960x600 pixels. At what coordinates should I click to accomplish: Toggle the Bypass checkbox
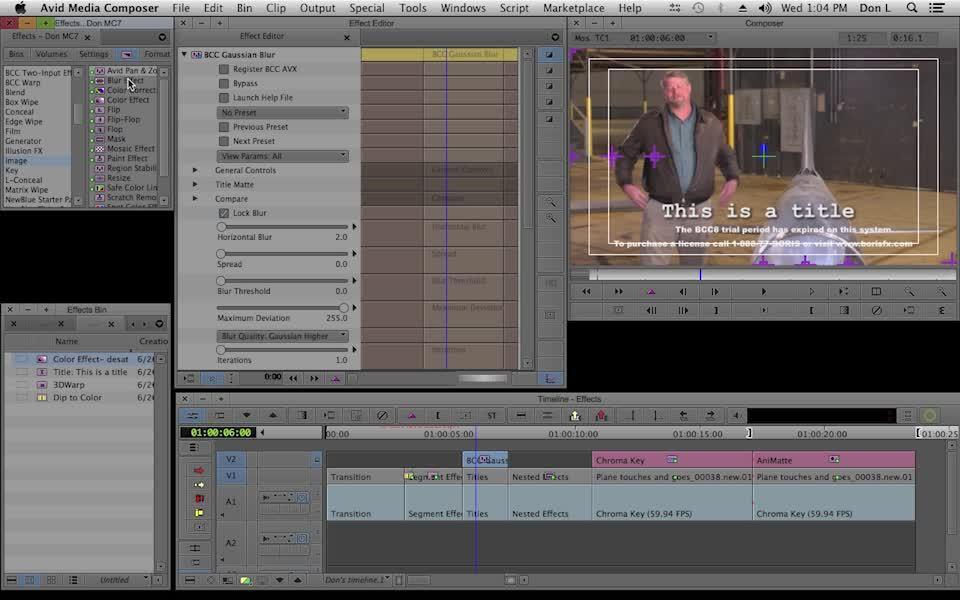pyautogui.click(x=224, y=83)
